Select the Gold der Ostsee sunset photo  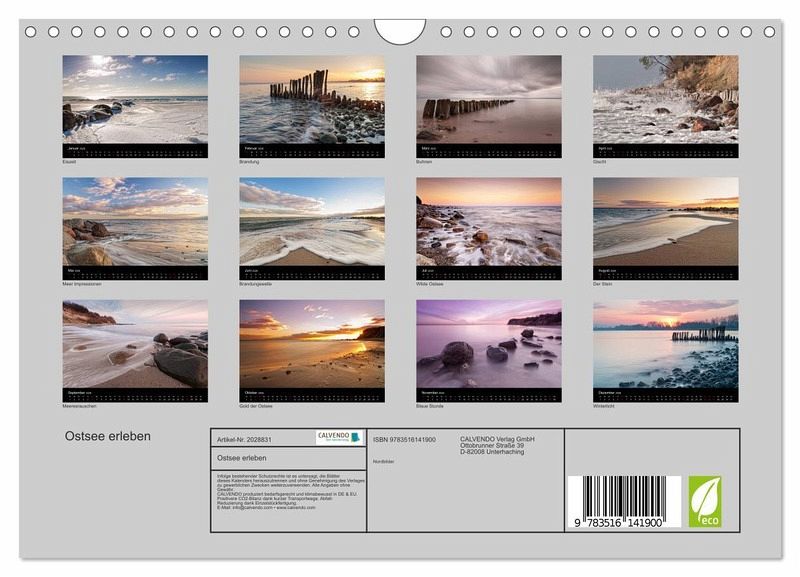click(x=311, y=345)
